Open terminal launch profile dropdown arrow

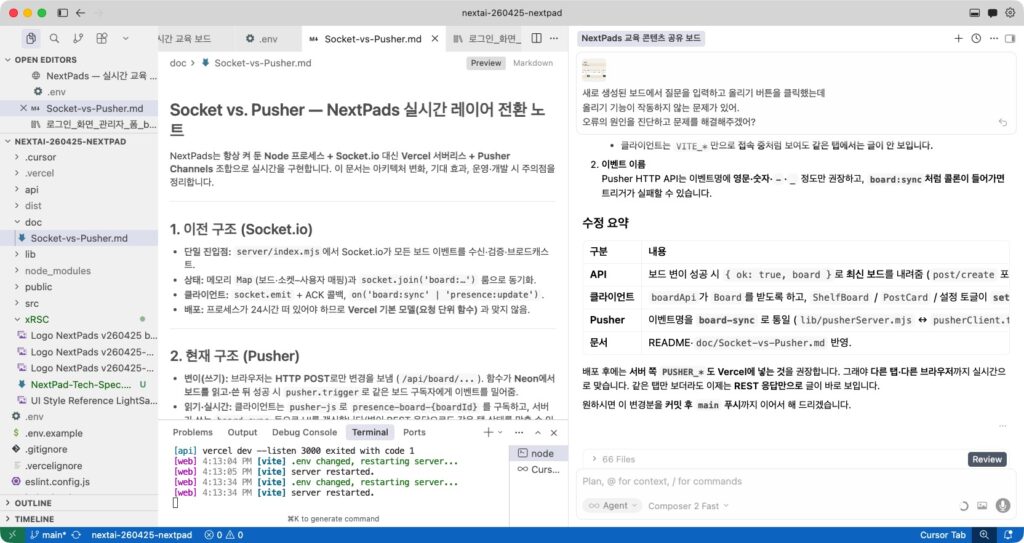pos(500,433)
